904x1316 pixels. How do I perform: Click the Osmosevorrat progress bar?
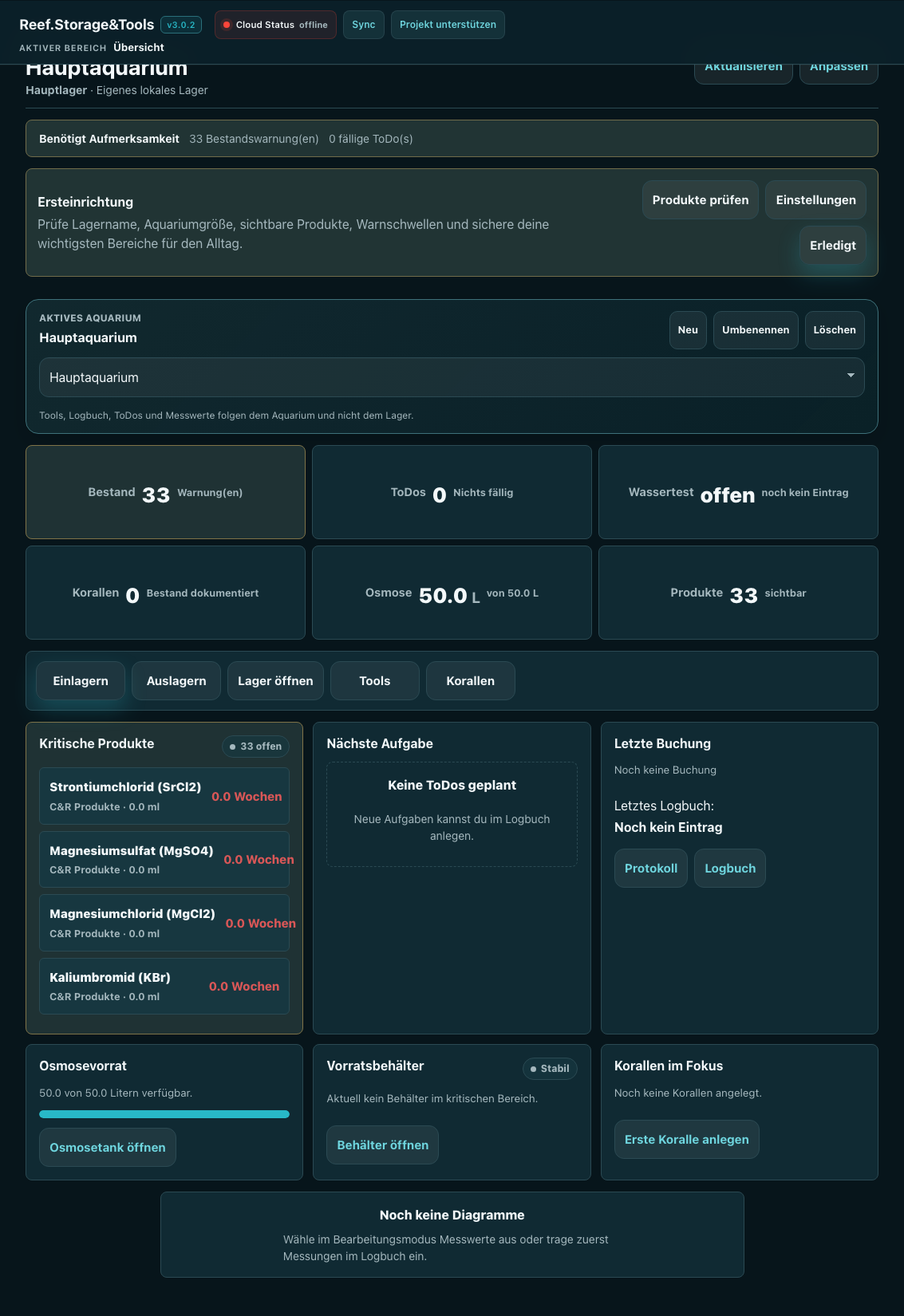tap(164, 1114)
